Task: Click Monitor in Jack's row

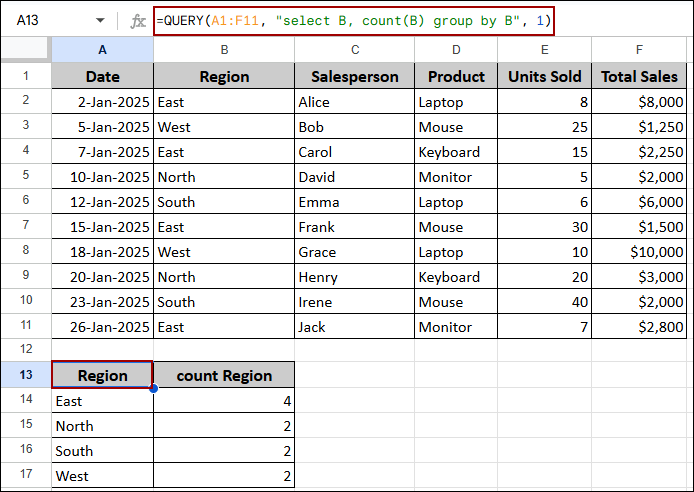Action: pyautogui.click(x=456, y=327)
